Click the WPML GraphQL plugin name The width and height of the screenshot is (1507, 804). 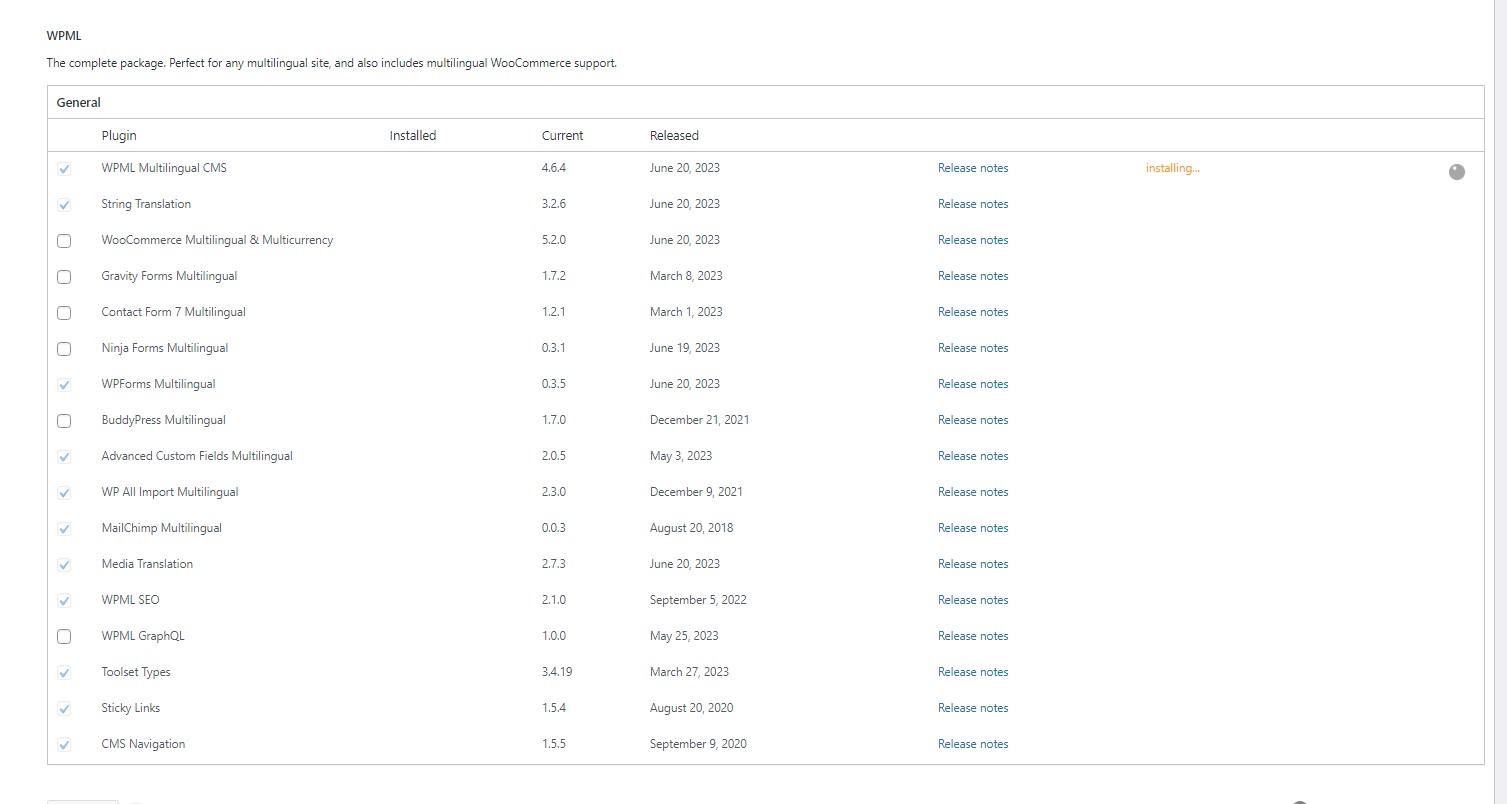click(143, 636)
